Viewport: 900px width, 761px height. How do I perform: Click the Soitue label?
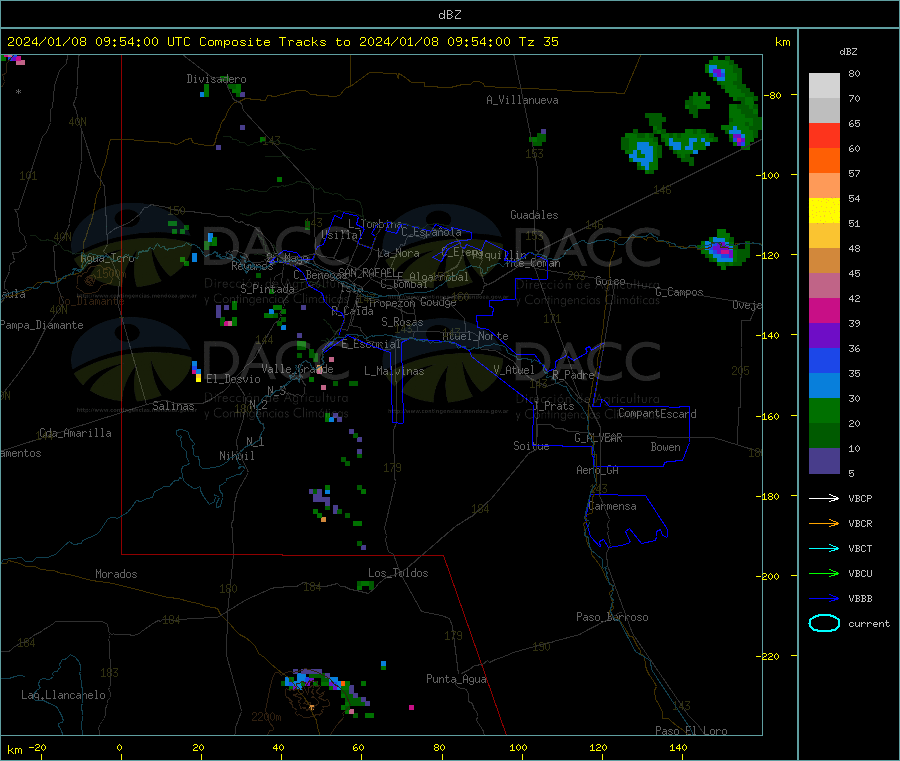point(531,446)
